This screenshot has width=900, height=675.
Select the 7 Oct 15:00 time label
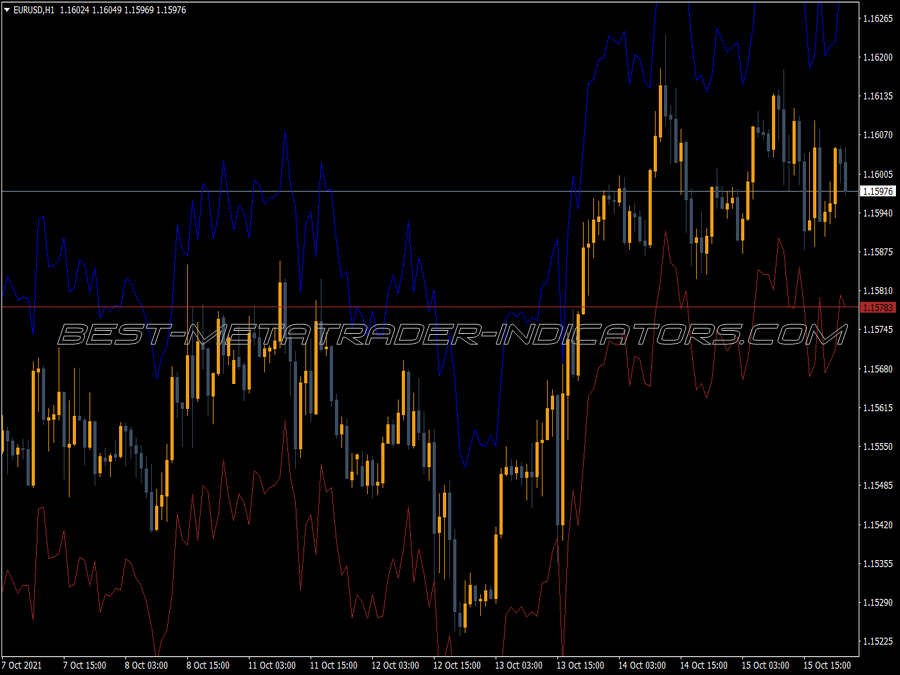point(85,665)
